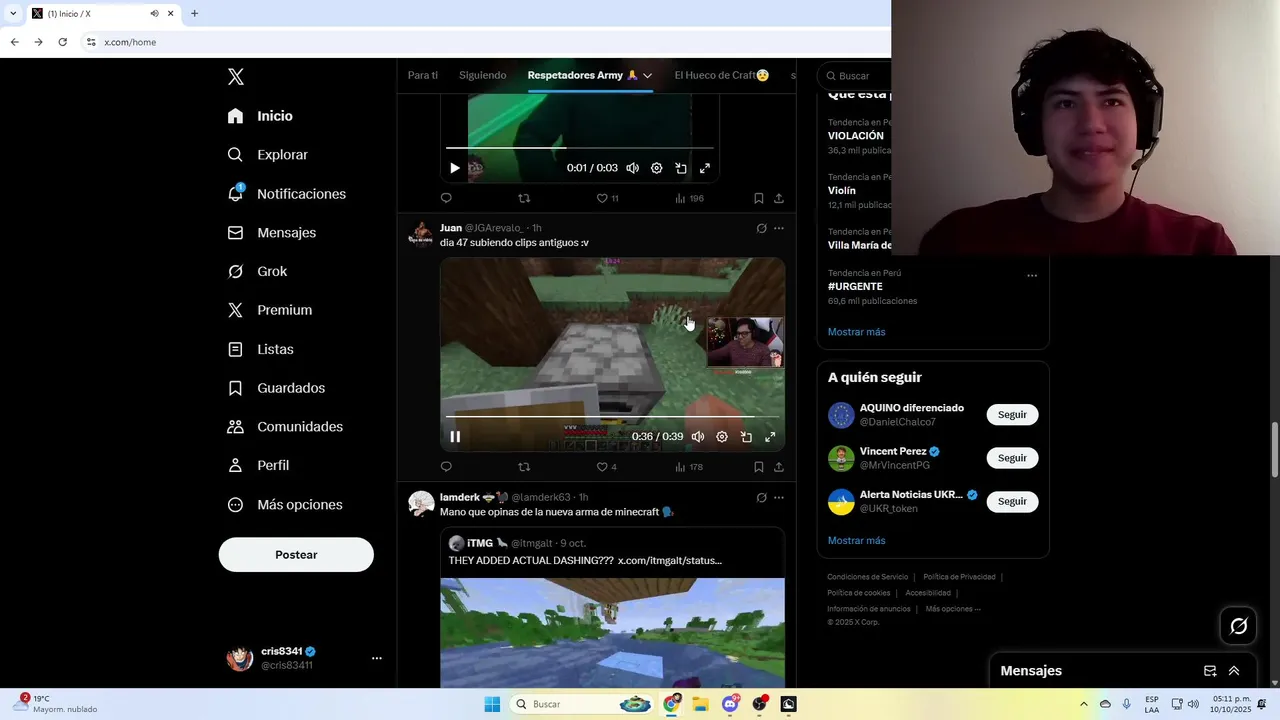The image size is (1280, 720).
Task: Fullscreen Juan's video
Action: 770,437
